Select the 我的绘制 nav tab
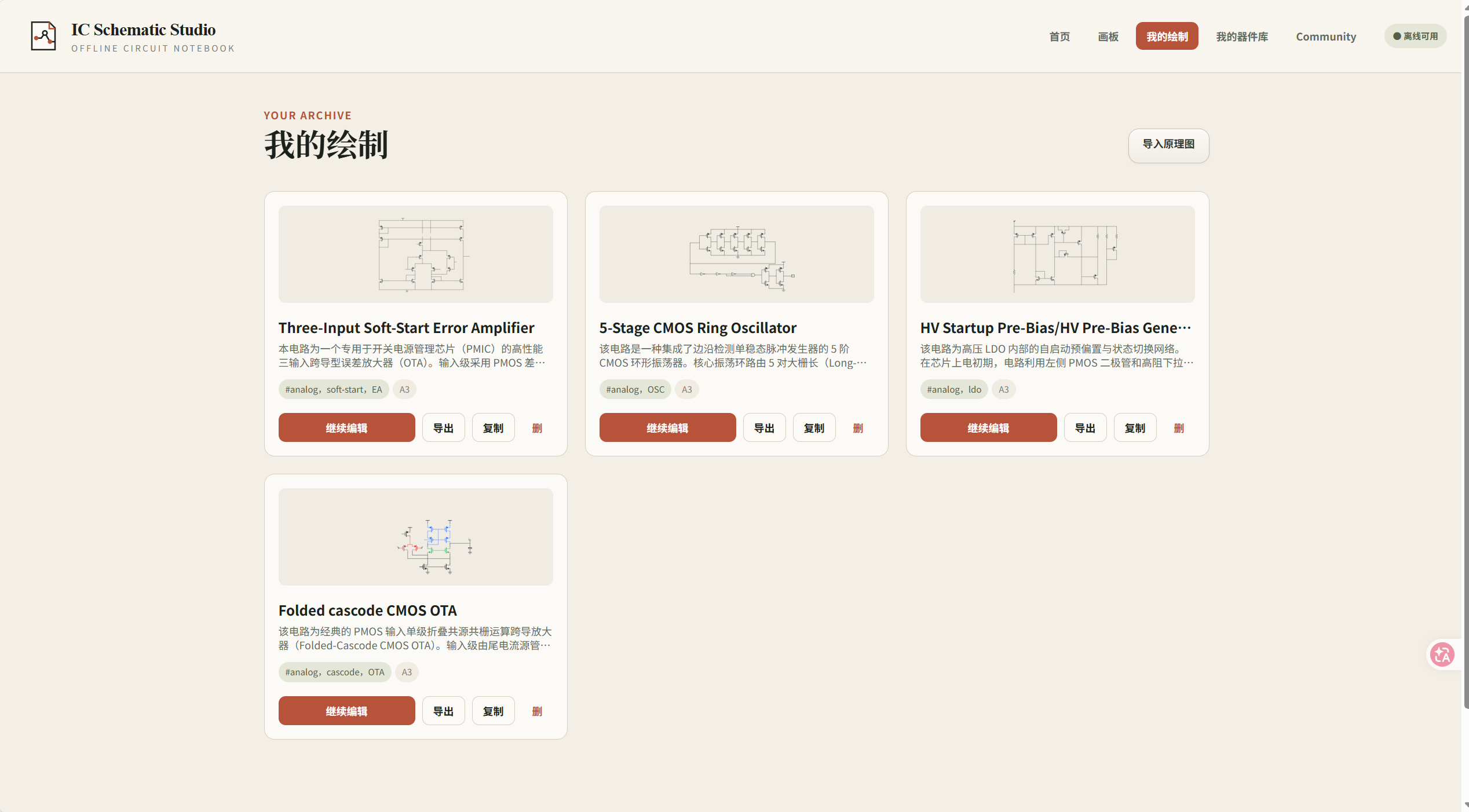 pyautogui.click(x=1167, y=36)
